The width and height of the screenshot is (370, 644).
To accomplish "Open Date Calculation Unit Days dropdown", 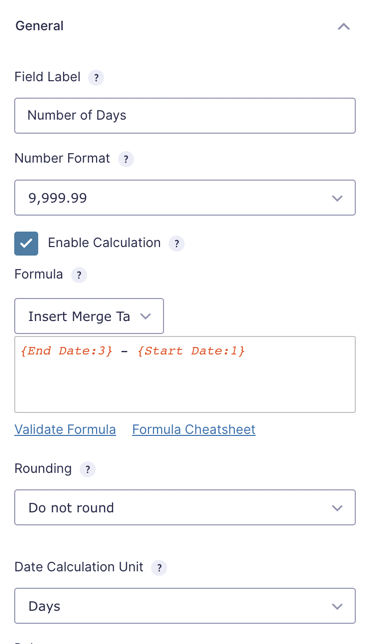I will pyautogui.click(x=185, y=606).
